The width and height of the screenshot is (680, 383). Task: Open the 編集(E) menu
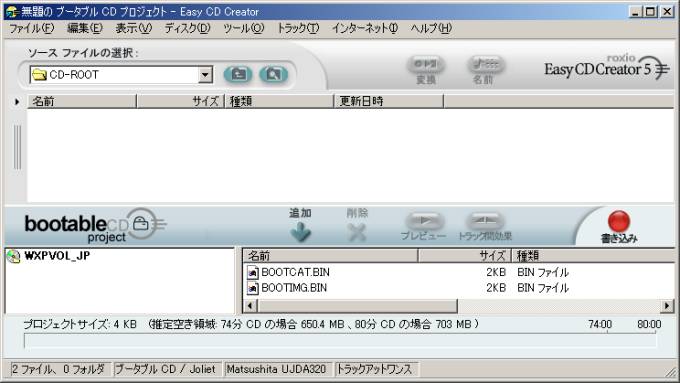85,29
